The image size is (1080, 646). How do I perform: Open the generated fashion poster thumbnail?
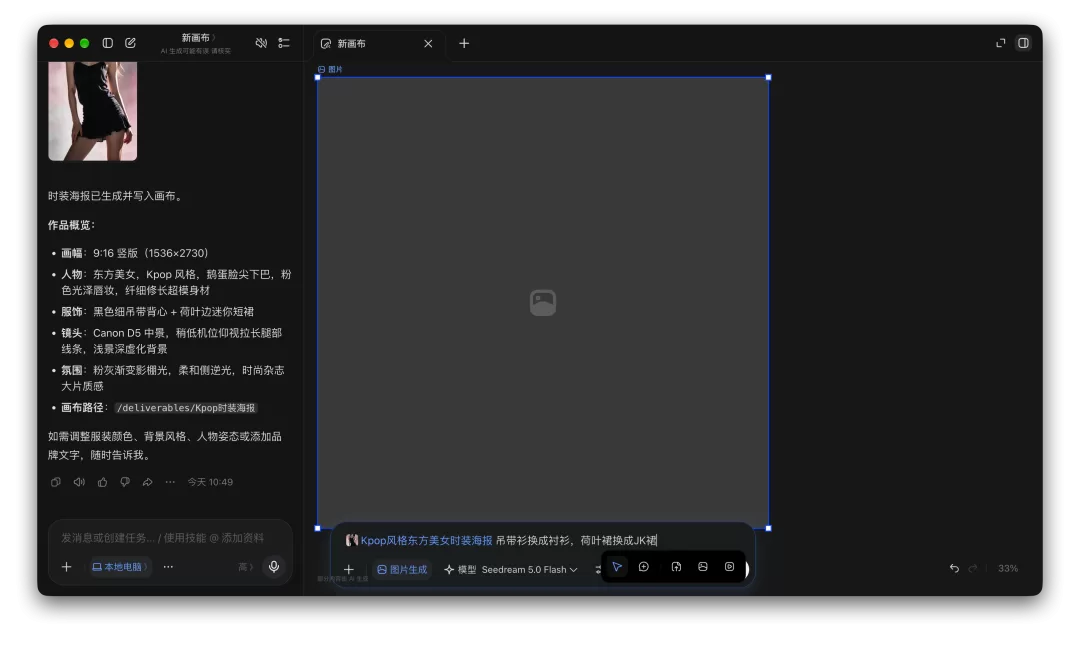click(92, 111)
